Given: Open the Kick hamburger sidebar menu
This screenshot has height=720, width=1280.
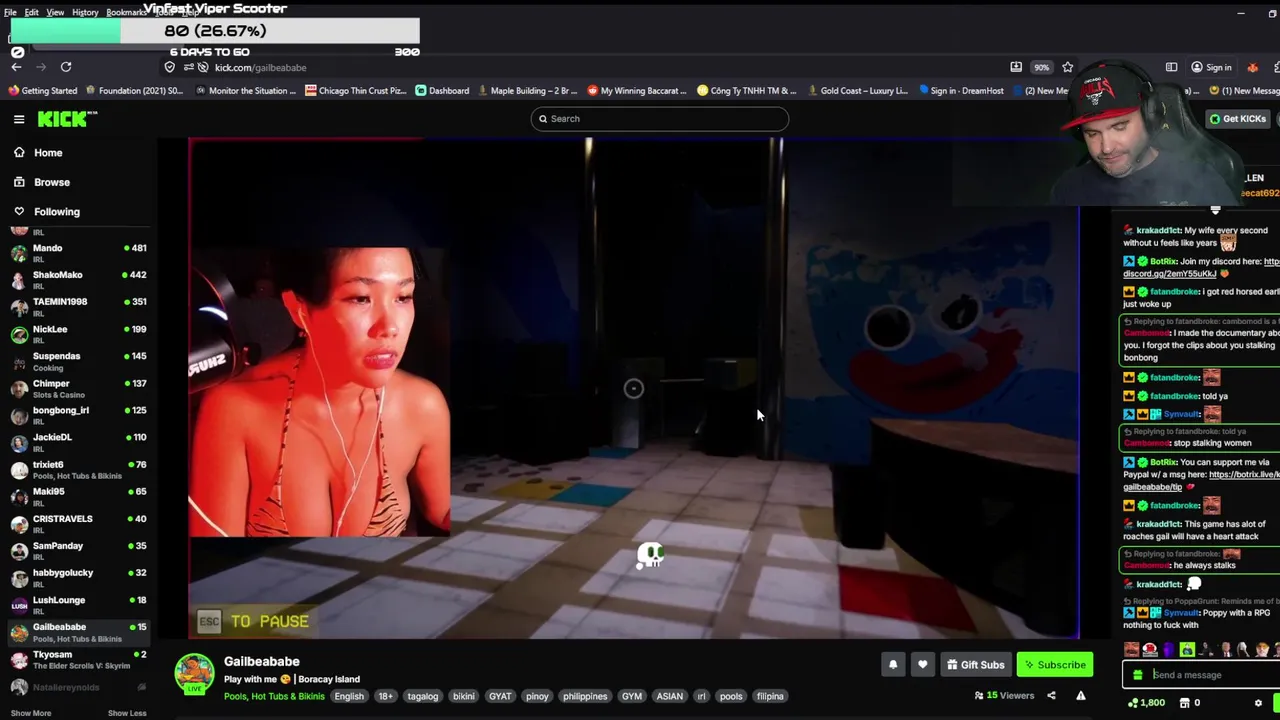Looking at the screenshot, I should pyautogui.click(x=19, y=119).
